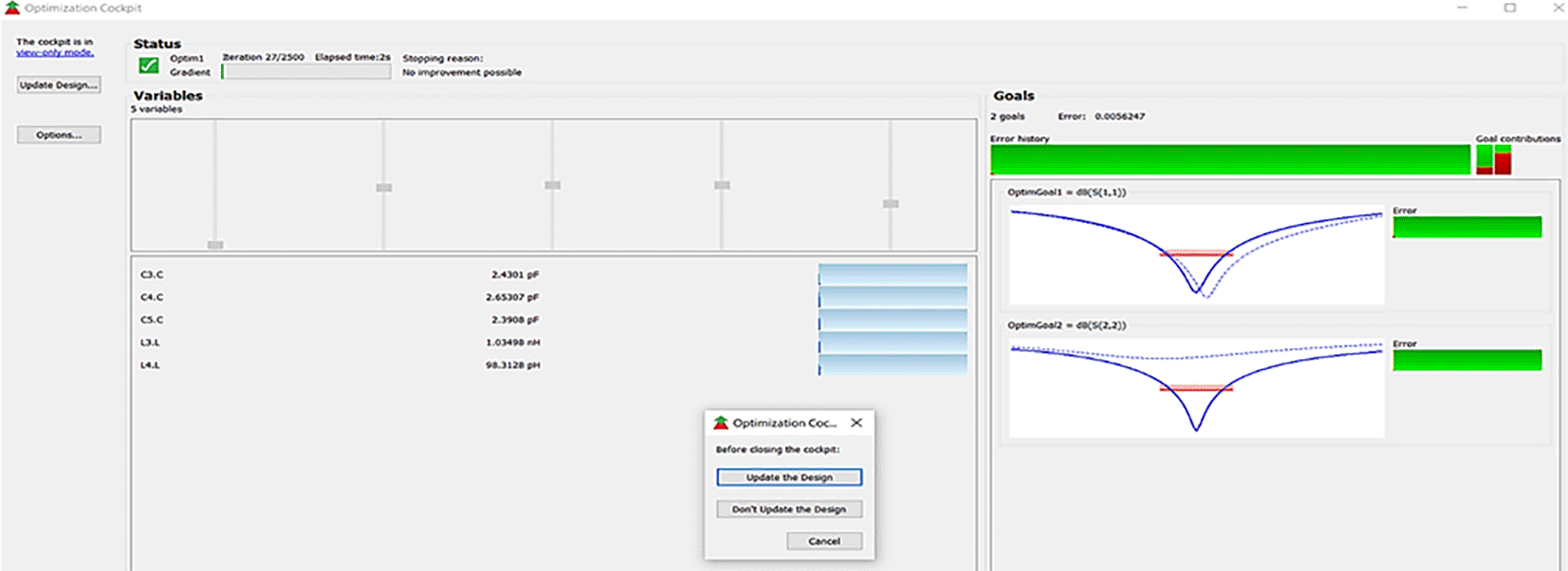1568x571 pixels.
Task: Click the Goal contributions red-green bars
Action: click(1493, 160)
